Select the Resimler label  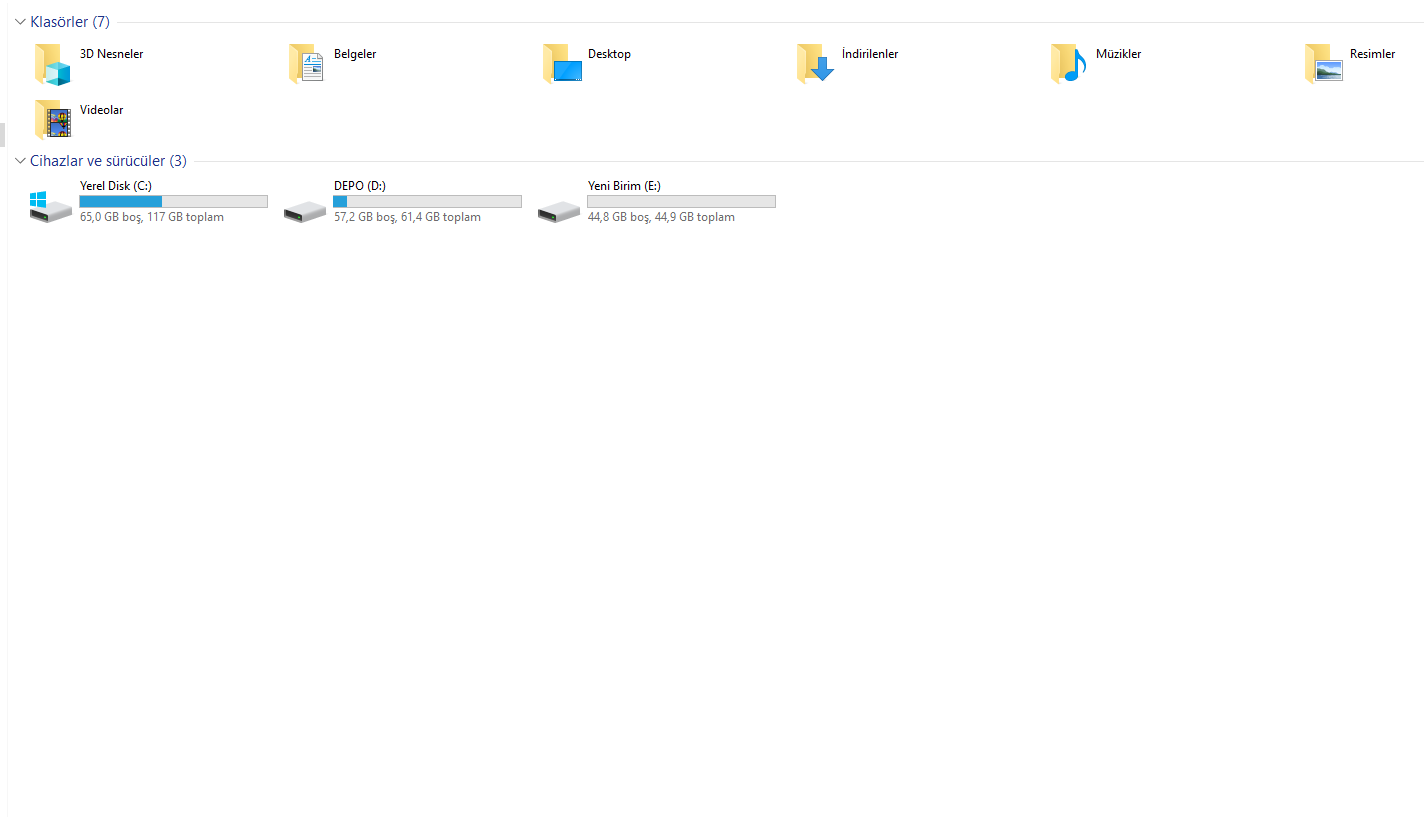click(x=1372, y=54)
